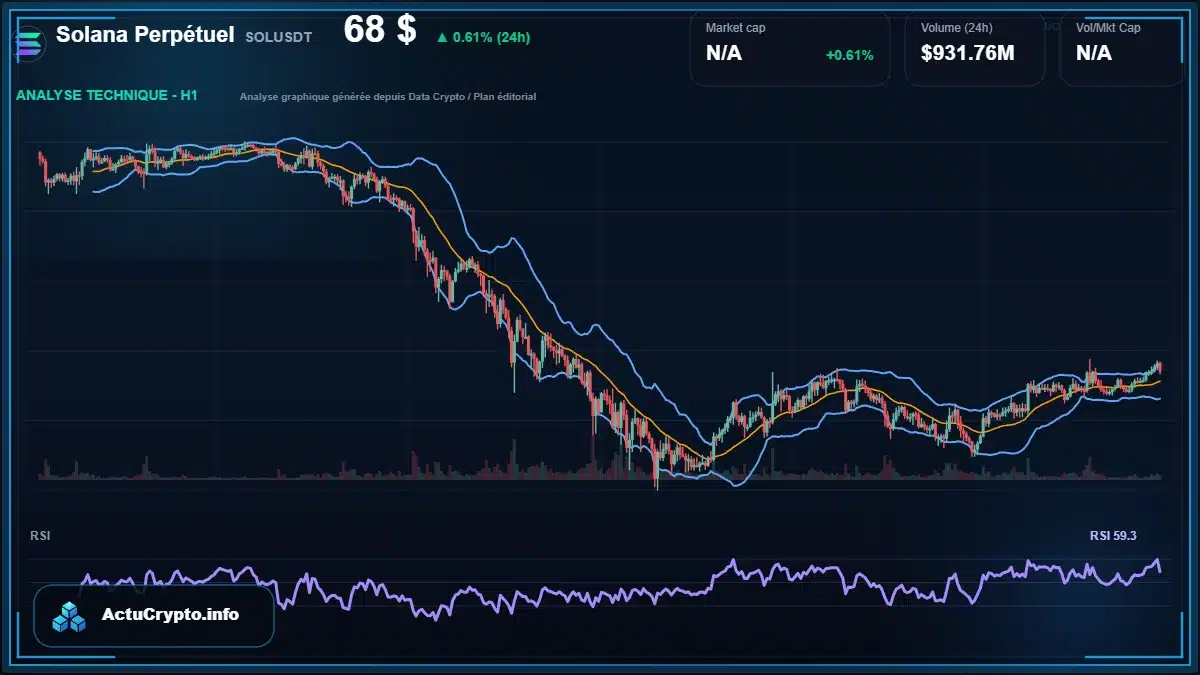The height and width of the screenshot is (675, 1200).
Task: Click the 'Analyse graphique générée depuis Data Crypto' subtitle
Action: pyautogui.click(x=388, y=97)
